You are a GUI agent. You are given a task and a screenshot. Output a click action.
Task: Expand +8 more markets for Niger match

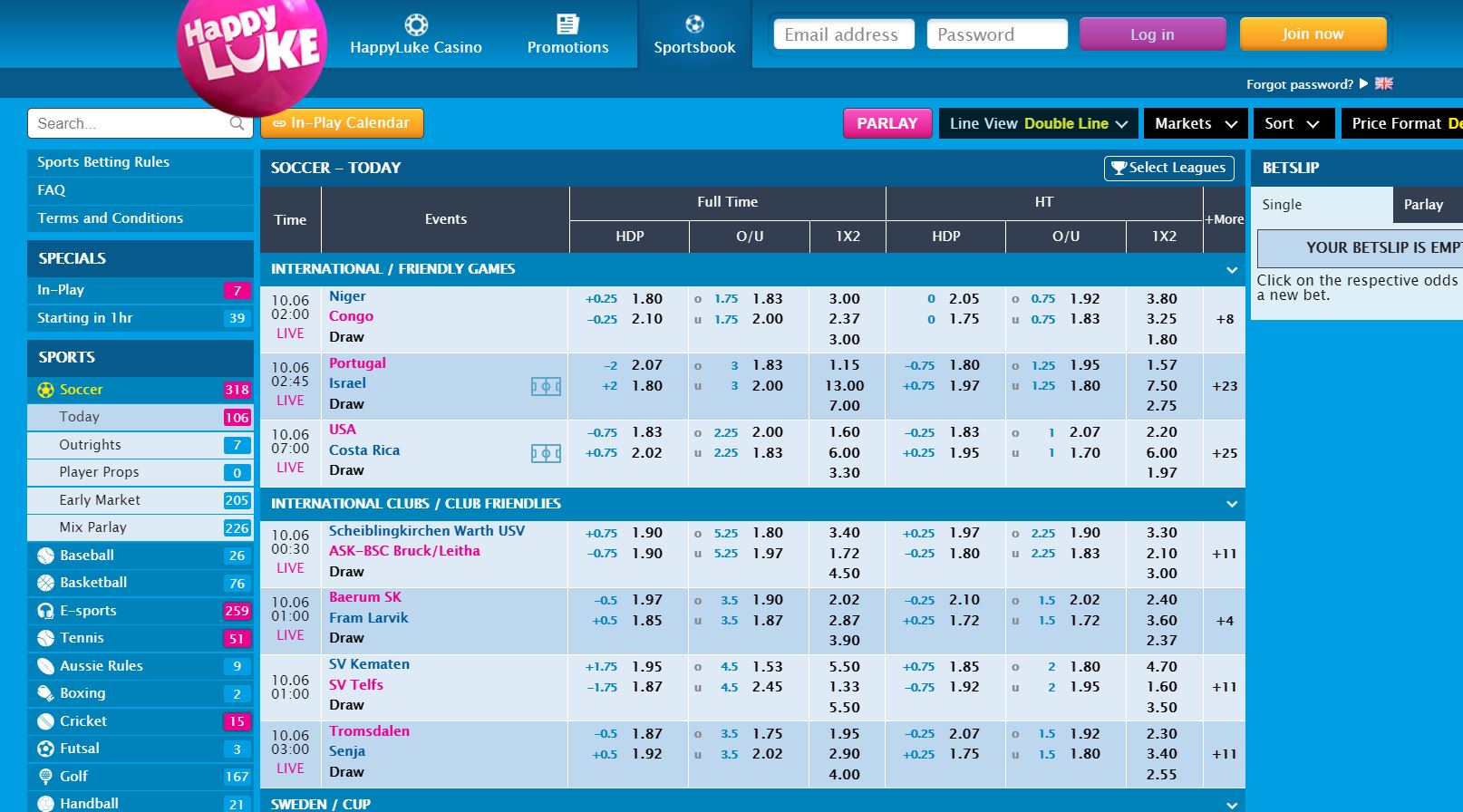(1225, 319)
